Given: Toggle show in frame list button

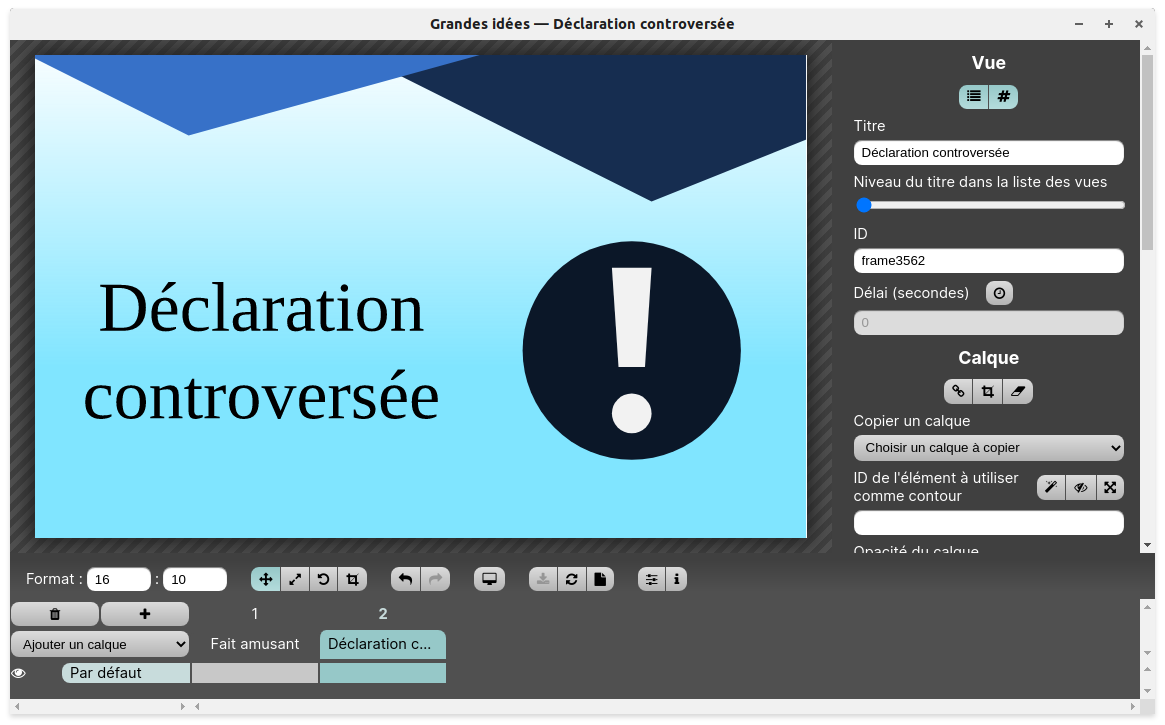Looking at the screenshot, I should (x=974, y=97).
